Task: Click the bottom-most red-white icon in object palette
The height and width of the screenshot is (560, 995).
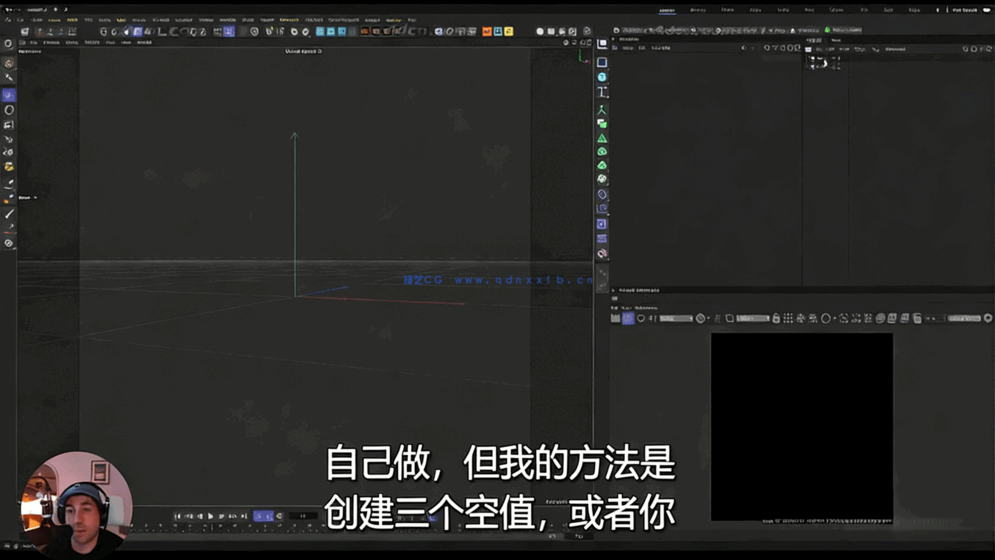Action: point(602,253)
